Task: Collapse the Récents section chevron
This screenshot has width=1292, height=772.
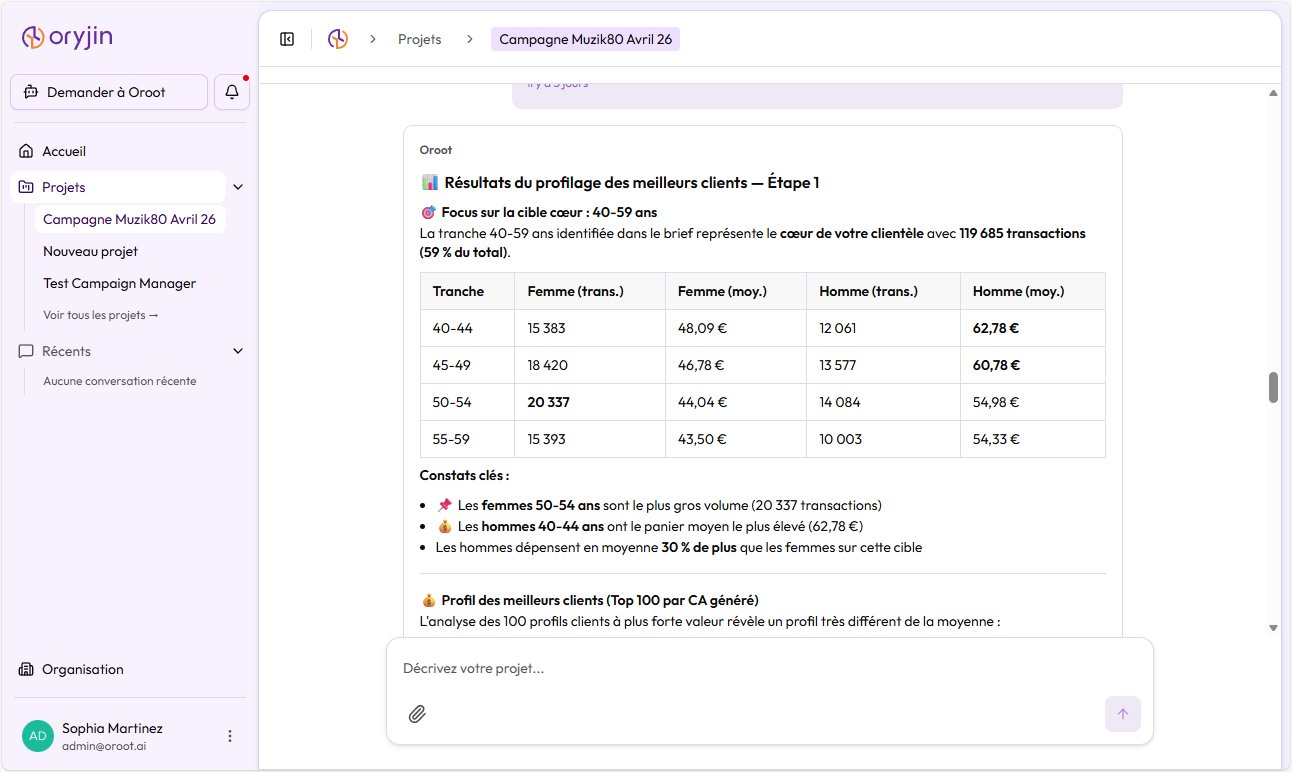Action: 238,351
